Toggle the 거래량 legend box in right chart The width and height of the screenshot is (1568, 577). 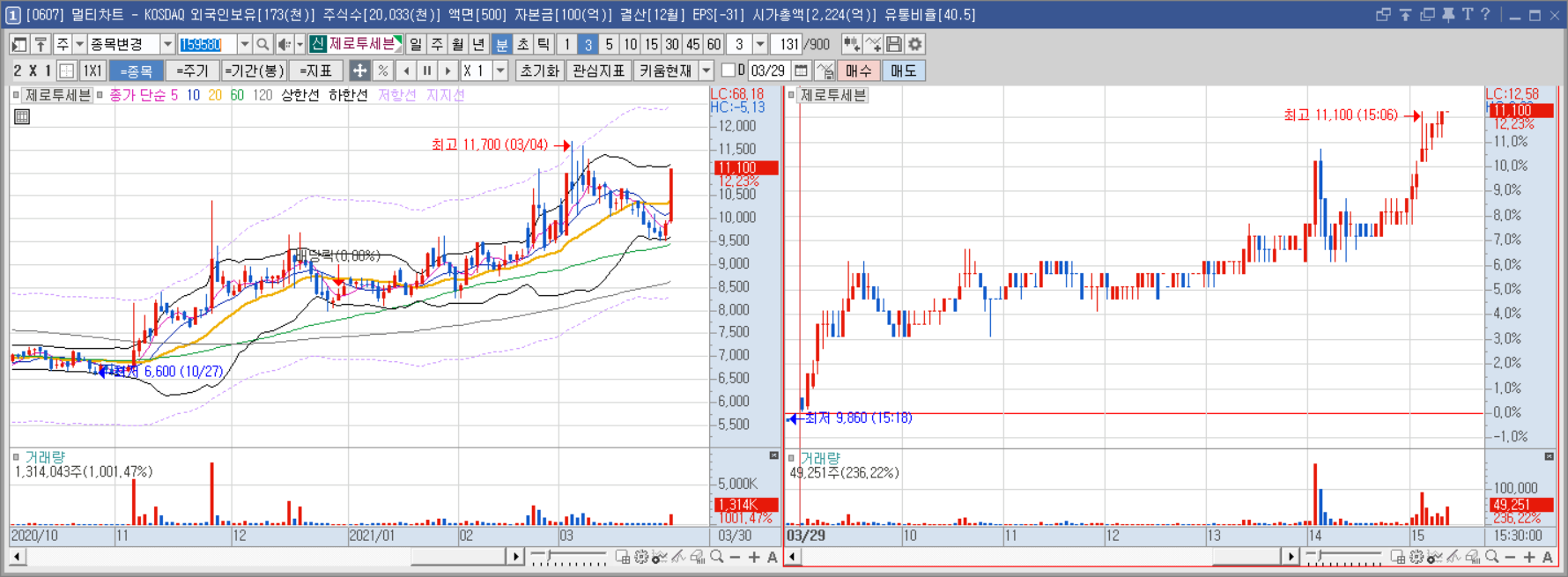(791, 458)
